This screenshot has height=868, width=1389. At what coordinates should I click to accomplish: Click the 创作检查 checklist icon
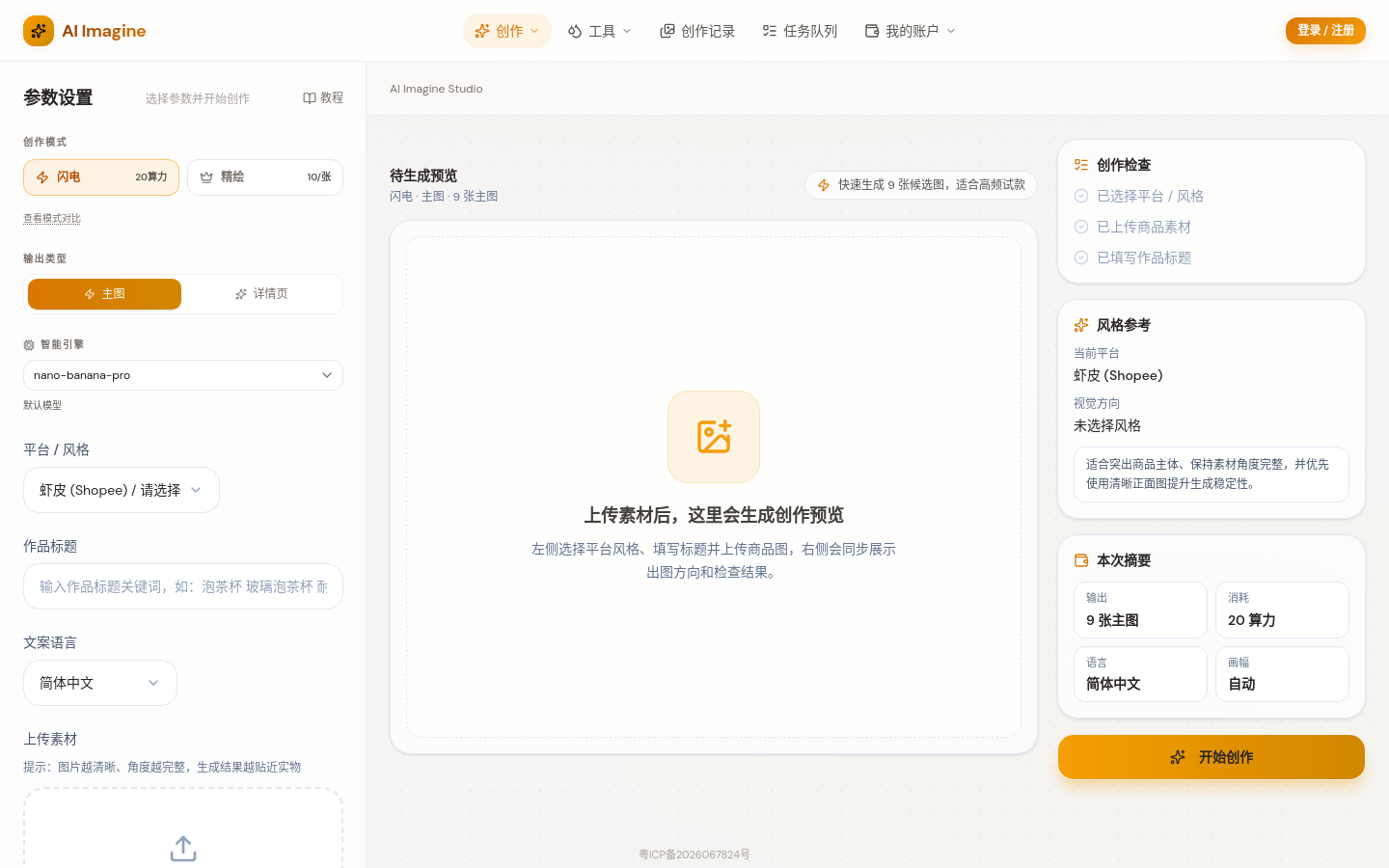click(1081, 165)
